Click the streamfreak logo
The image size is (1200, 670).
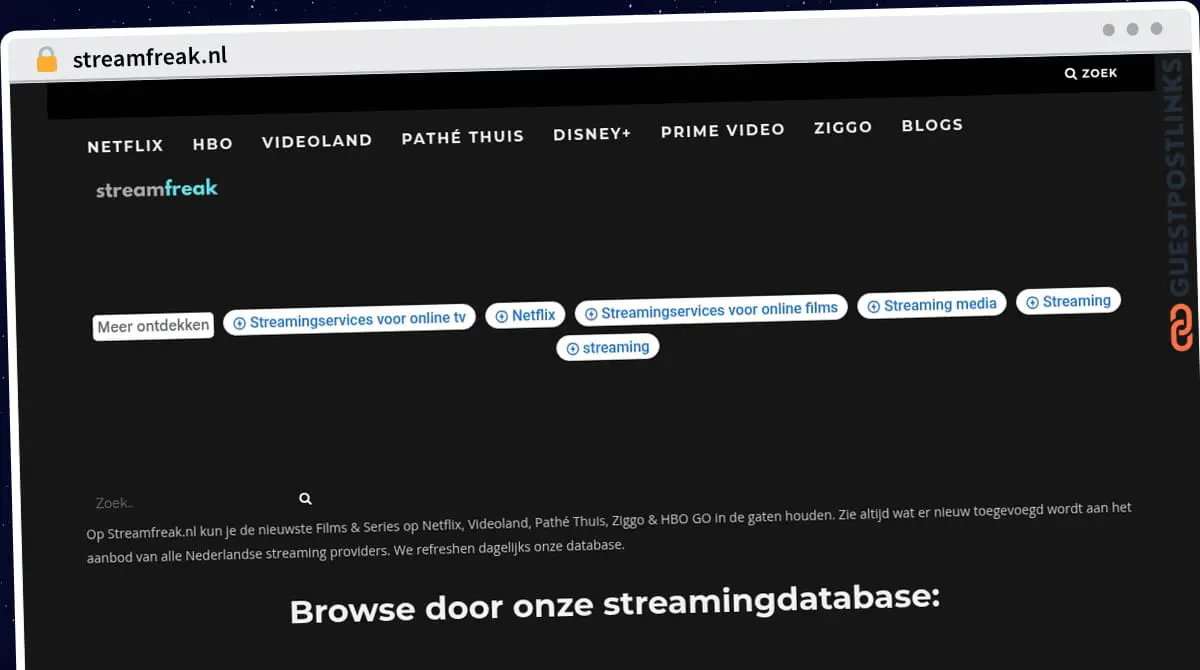[157, 189]
